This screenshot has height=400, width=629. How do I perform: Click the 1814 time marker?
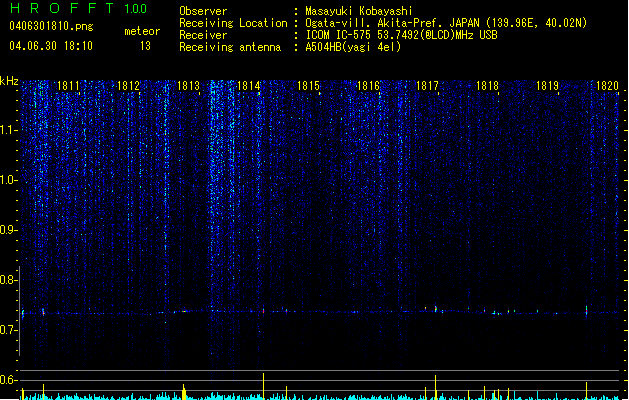click(x=248, y=85)
